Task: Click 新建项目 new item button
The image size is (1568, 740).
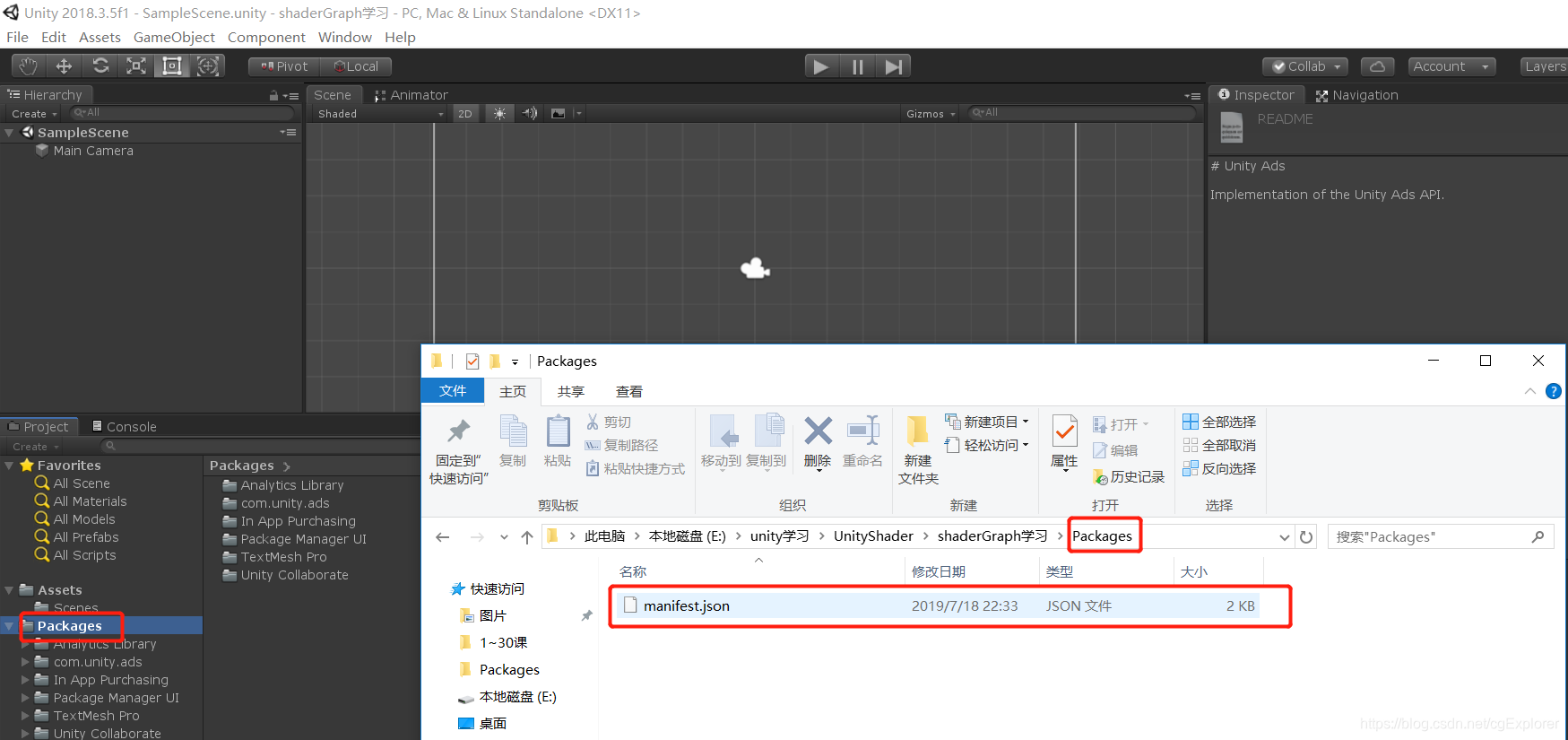Action: [986, 422]
